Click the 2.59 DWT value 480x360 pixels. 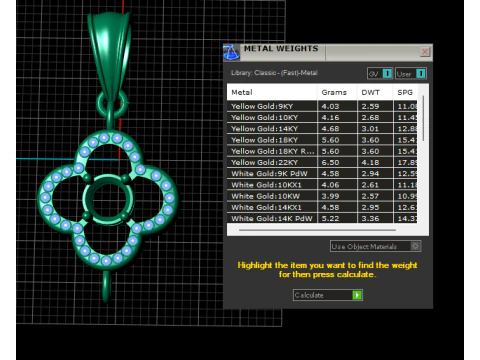[x=370, y=106]
